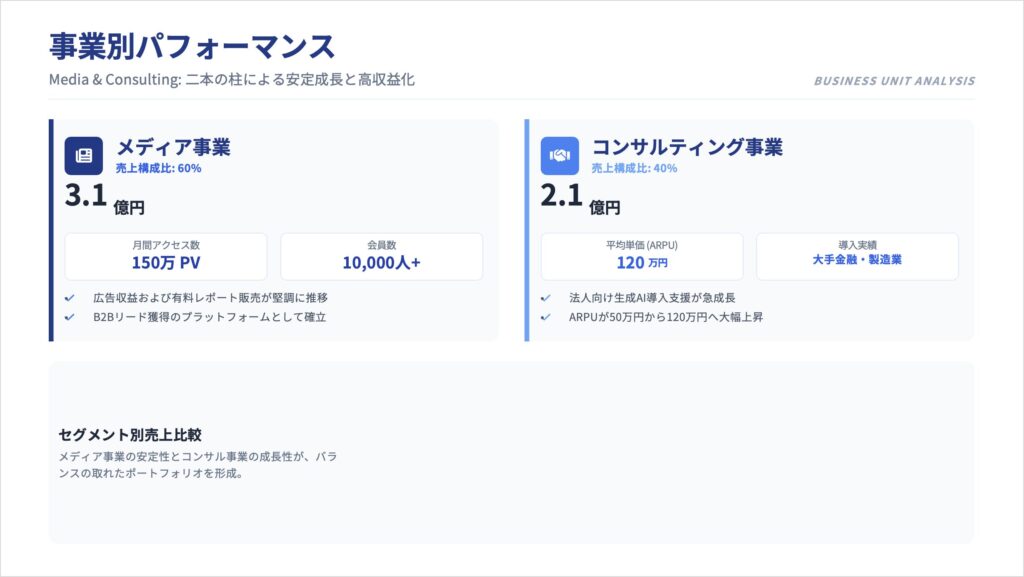Click the 月間アクセス数 150万 PV card
Screen dimensions: 1024x577
click(166, 256)
